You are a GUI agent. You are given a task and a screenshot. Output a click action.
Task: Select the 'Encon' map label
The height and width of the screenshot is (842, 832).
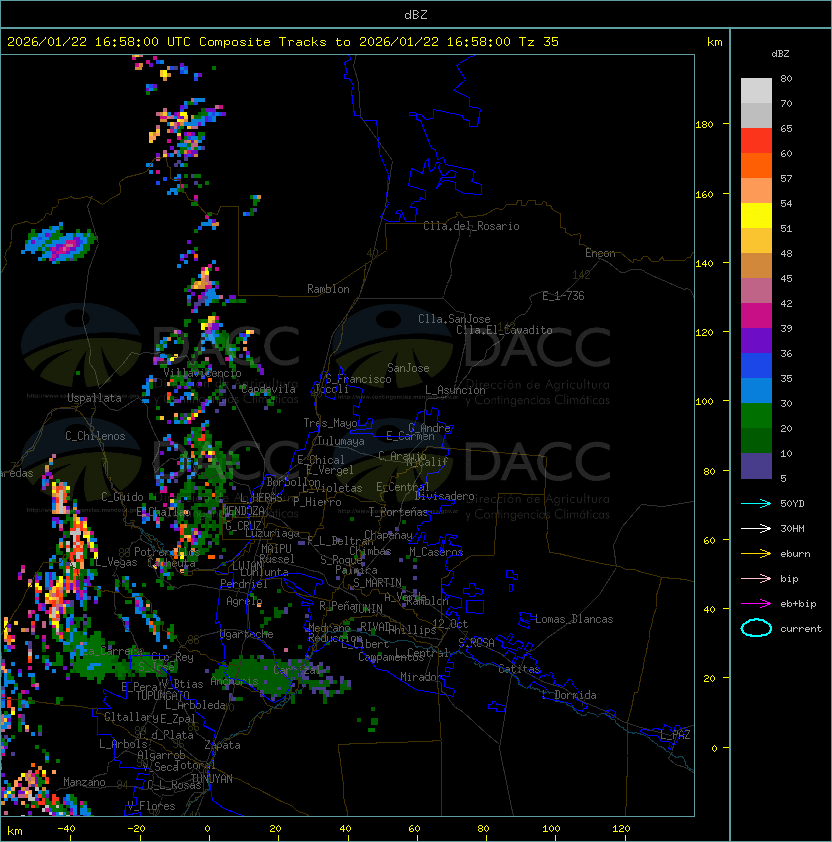point(600,253)
